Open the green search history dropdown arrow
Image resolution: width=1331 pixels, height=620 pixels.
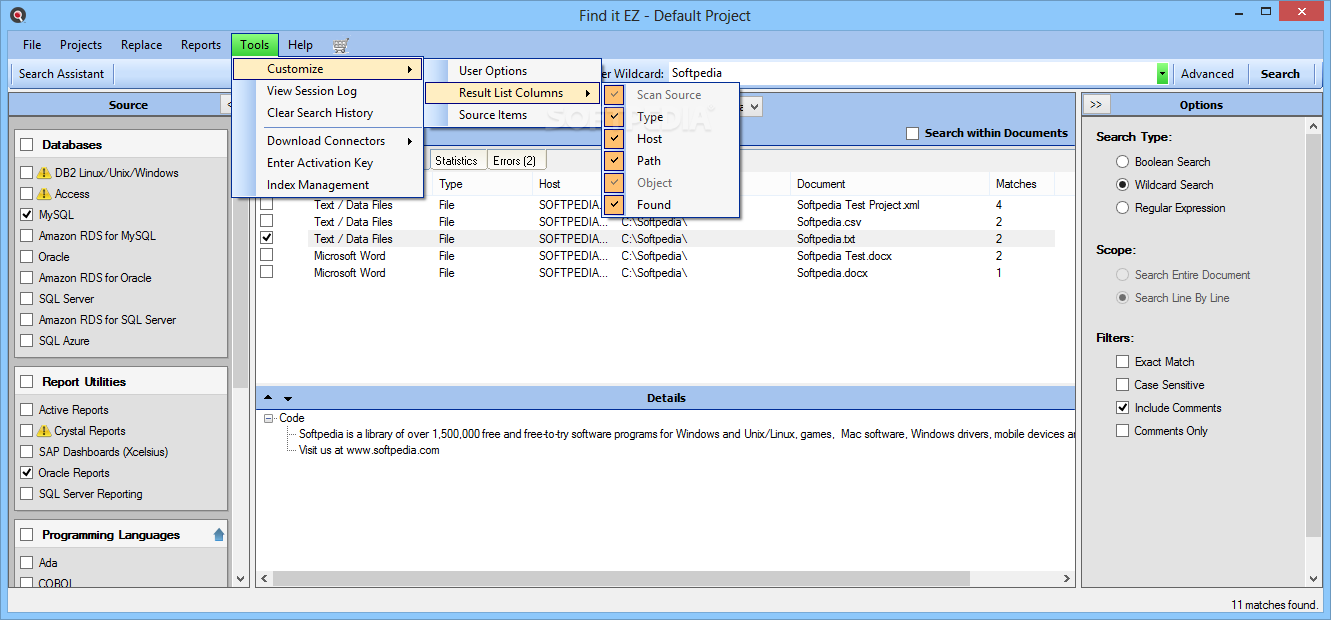pos(1163,74)
